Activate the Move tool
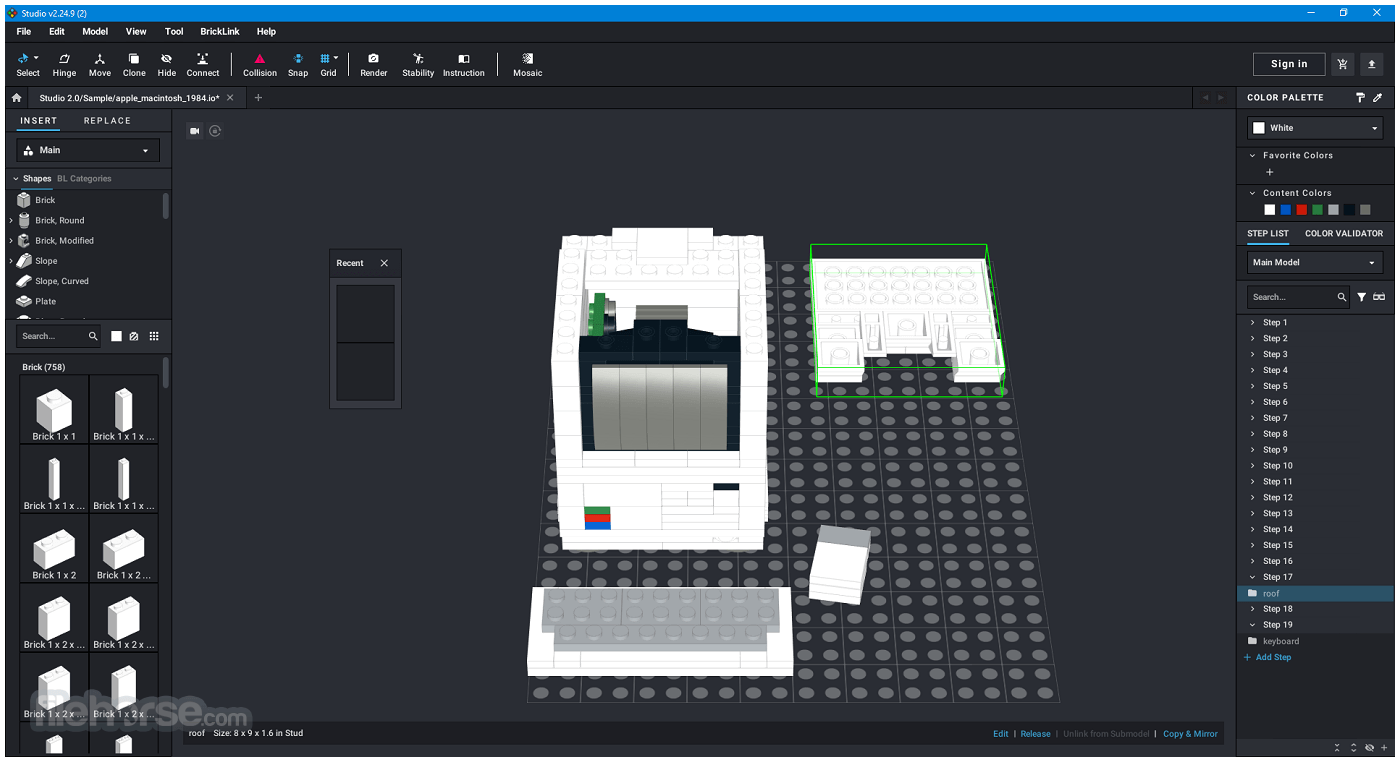 [x=100, y=65]
